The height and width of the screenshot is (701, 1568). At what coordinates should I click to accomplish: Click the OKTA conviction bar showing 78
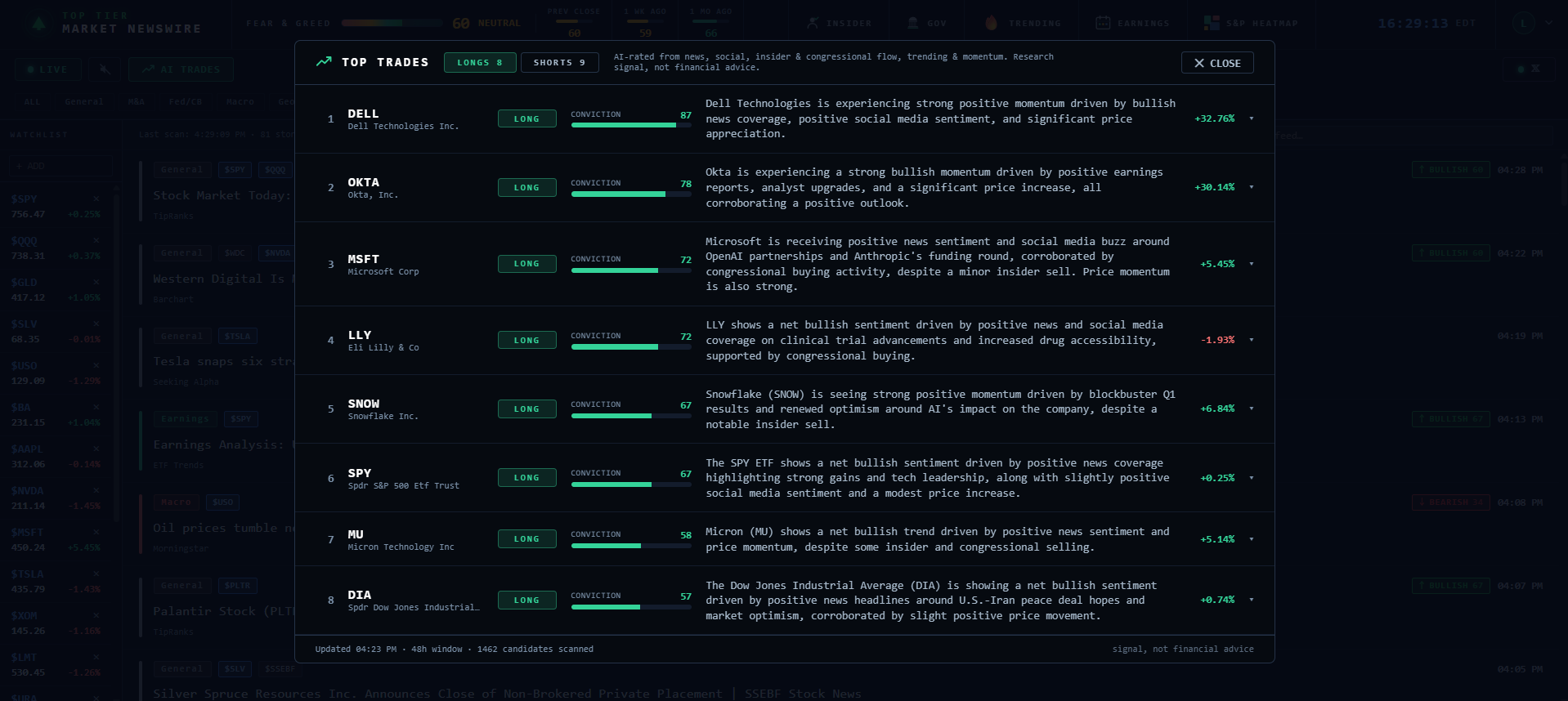click(631, 194)
